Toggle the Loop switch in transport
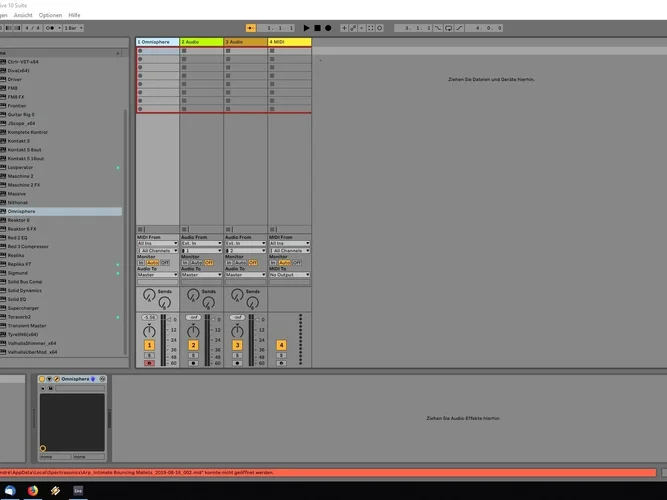Viewport: 667px width, 500px height. tap(448, 28)
